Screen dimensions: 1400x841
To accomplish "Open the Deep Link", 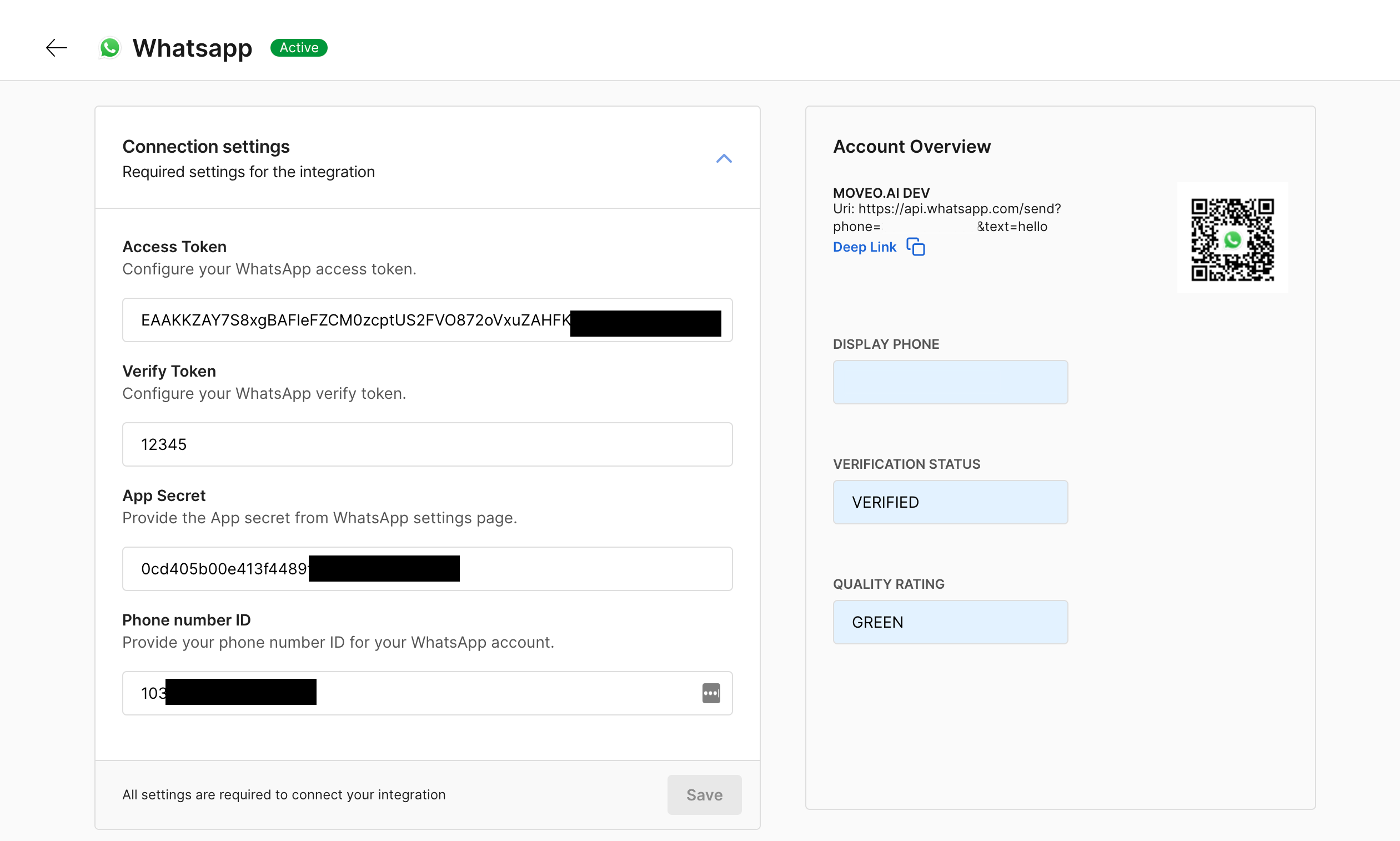I will [x=864, y=247].
